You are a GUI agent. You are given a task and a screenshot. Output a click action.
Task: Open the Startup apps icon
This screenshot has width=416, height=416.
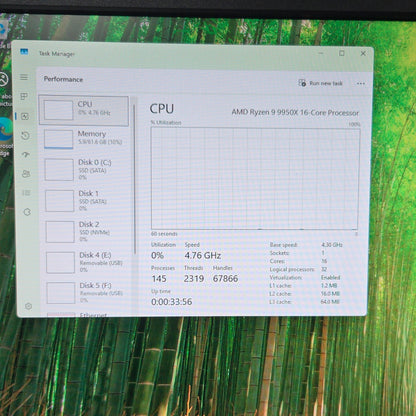[26, 155]
